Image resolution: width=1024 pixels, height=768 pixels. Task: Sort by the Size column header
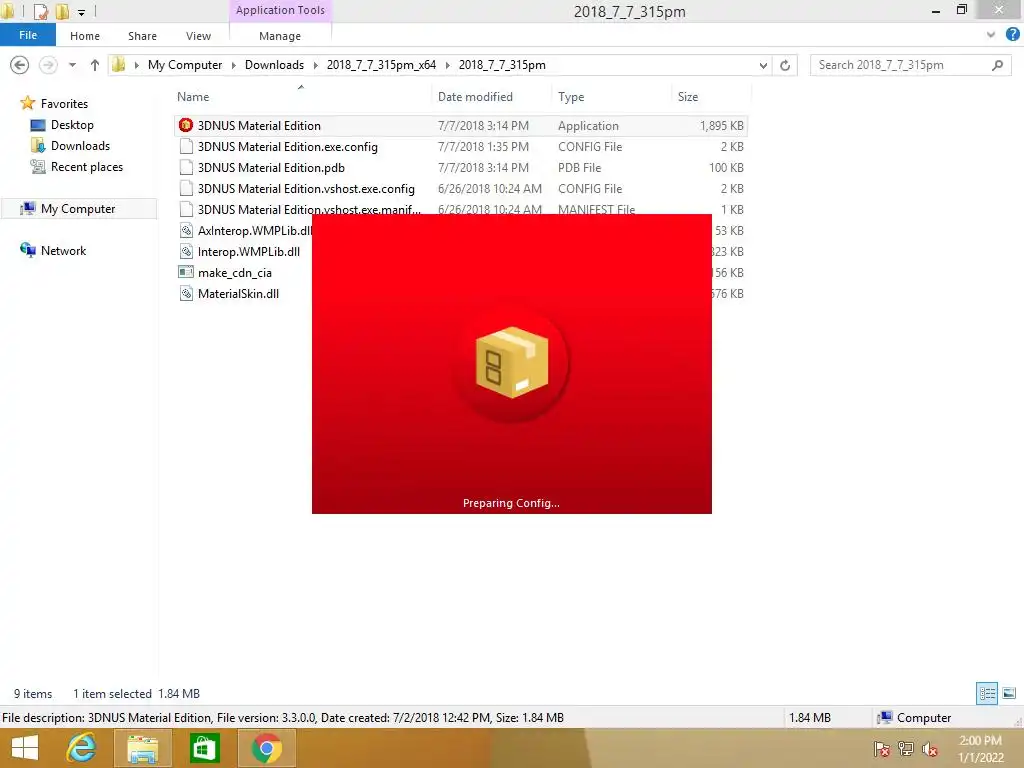(688, 97)
